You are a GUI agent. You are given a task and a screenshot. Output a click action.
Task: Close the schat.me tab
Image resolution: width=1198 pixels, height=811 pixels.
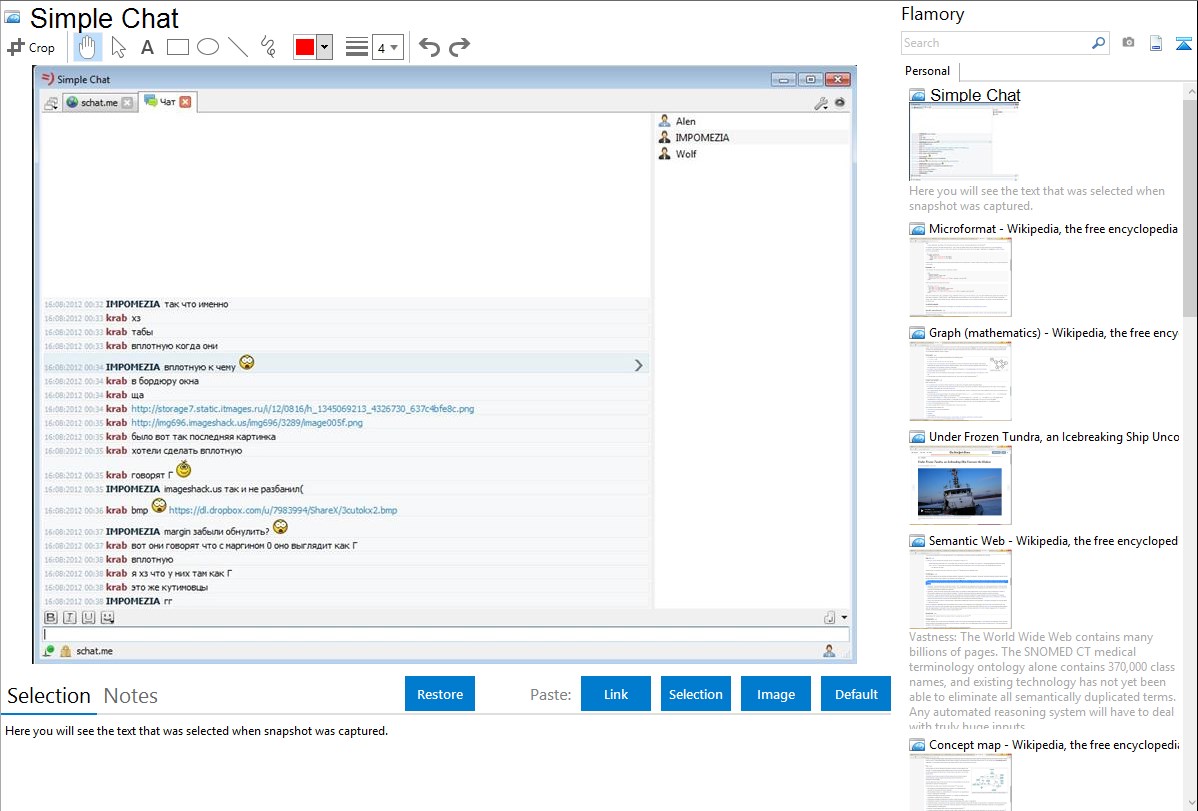[127, 102]
